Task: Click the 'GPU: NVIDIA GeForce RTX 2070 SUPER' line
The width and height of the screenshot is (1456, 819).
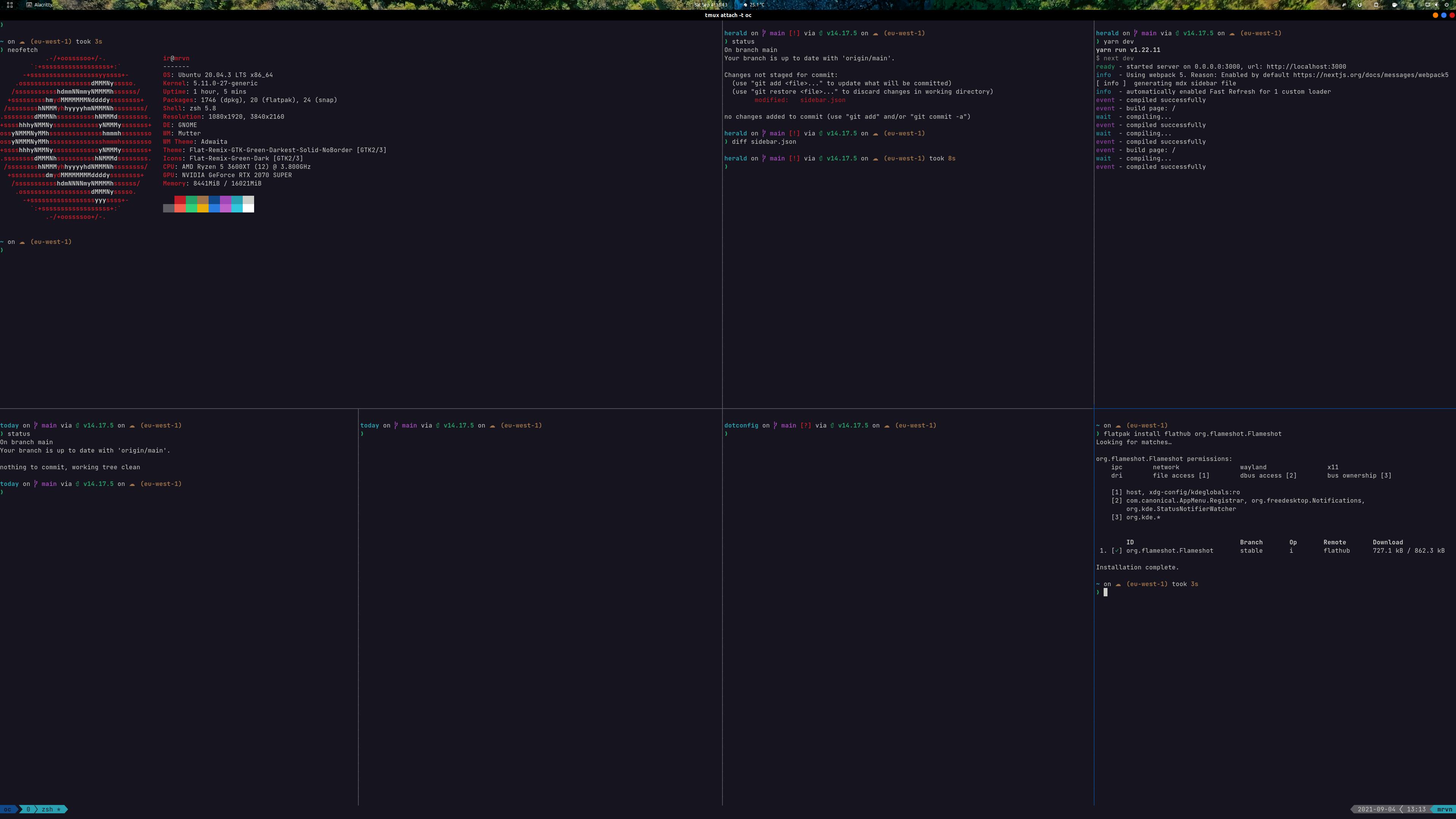Action: pyautogui.click(x=227, y=175)
